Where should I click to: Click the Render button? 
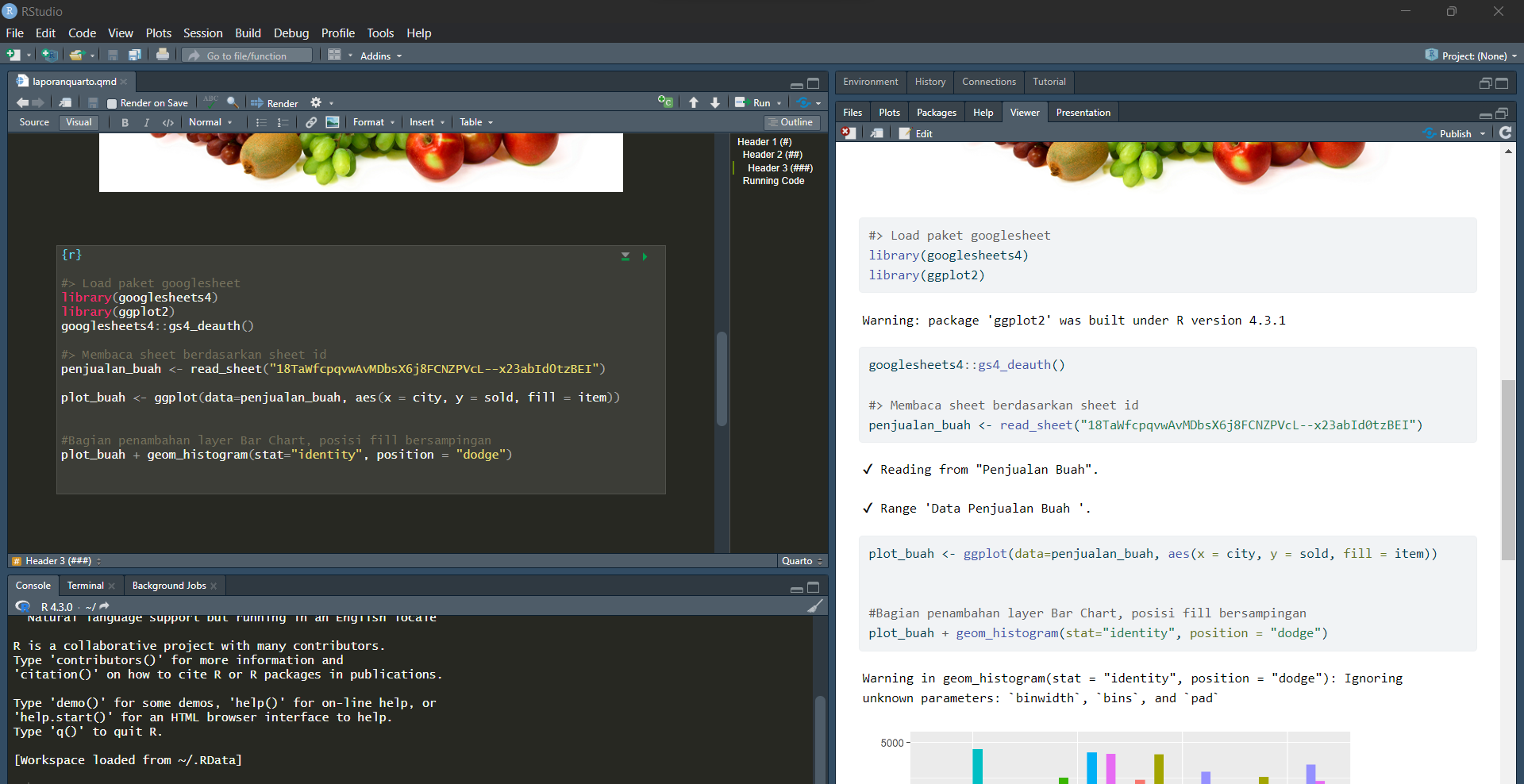click(x=275, y=103)
